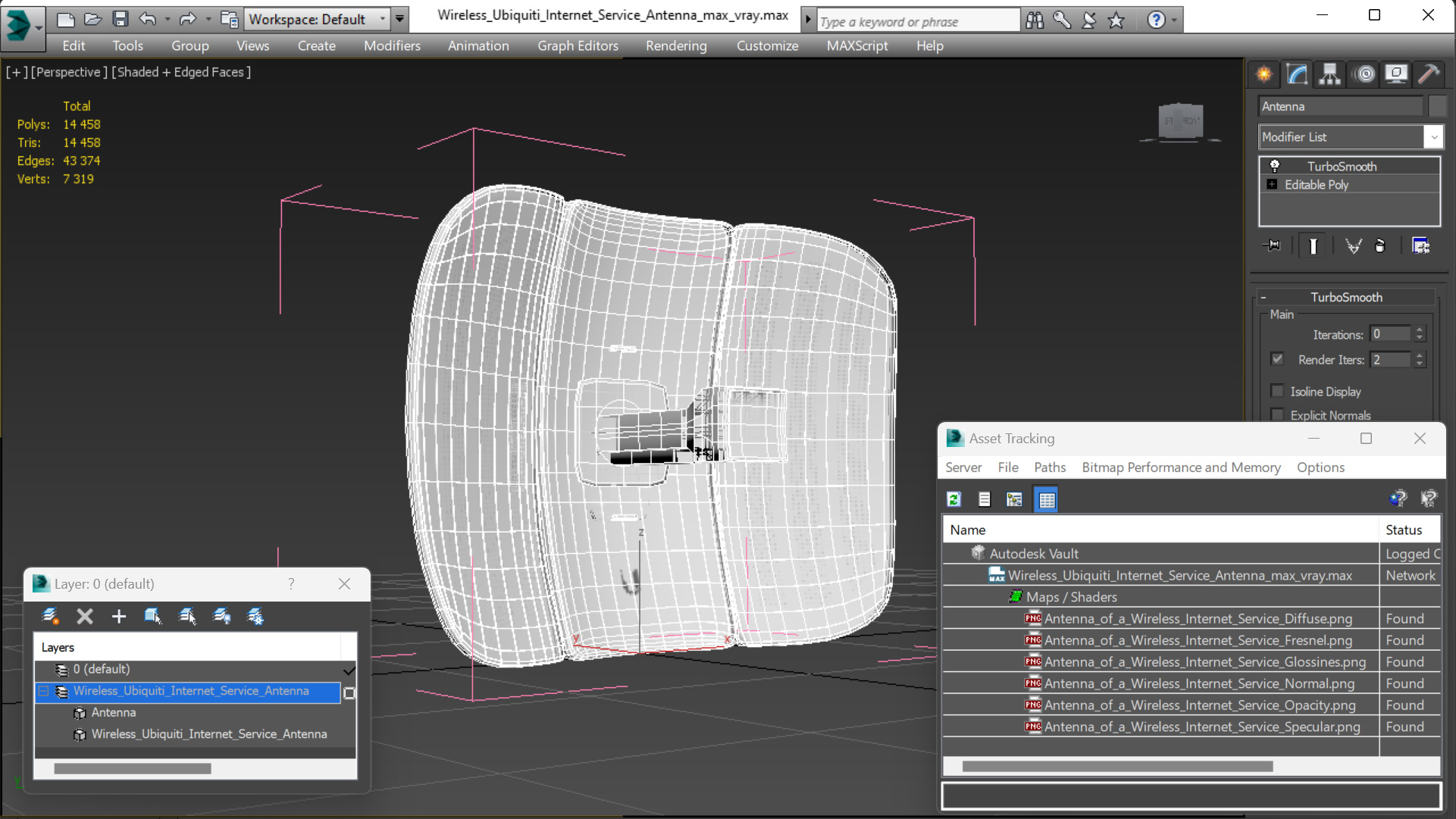Click the Save File icon
This screenshot has width=1456, height=819.
120,19
